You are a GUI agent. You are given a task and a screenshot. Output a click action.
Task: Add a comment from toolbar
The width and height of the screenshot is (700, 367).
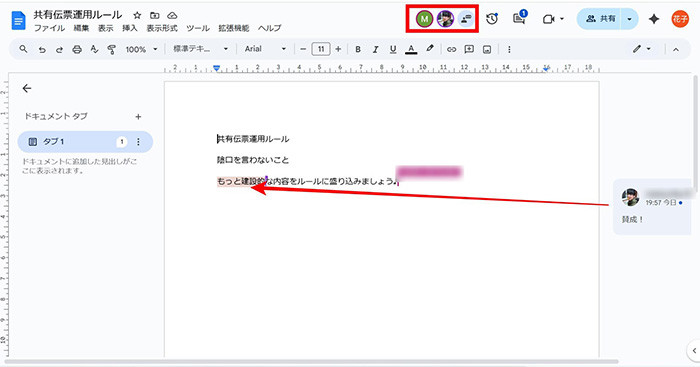[x=469, y=50]
